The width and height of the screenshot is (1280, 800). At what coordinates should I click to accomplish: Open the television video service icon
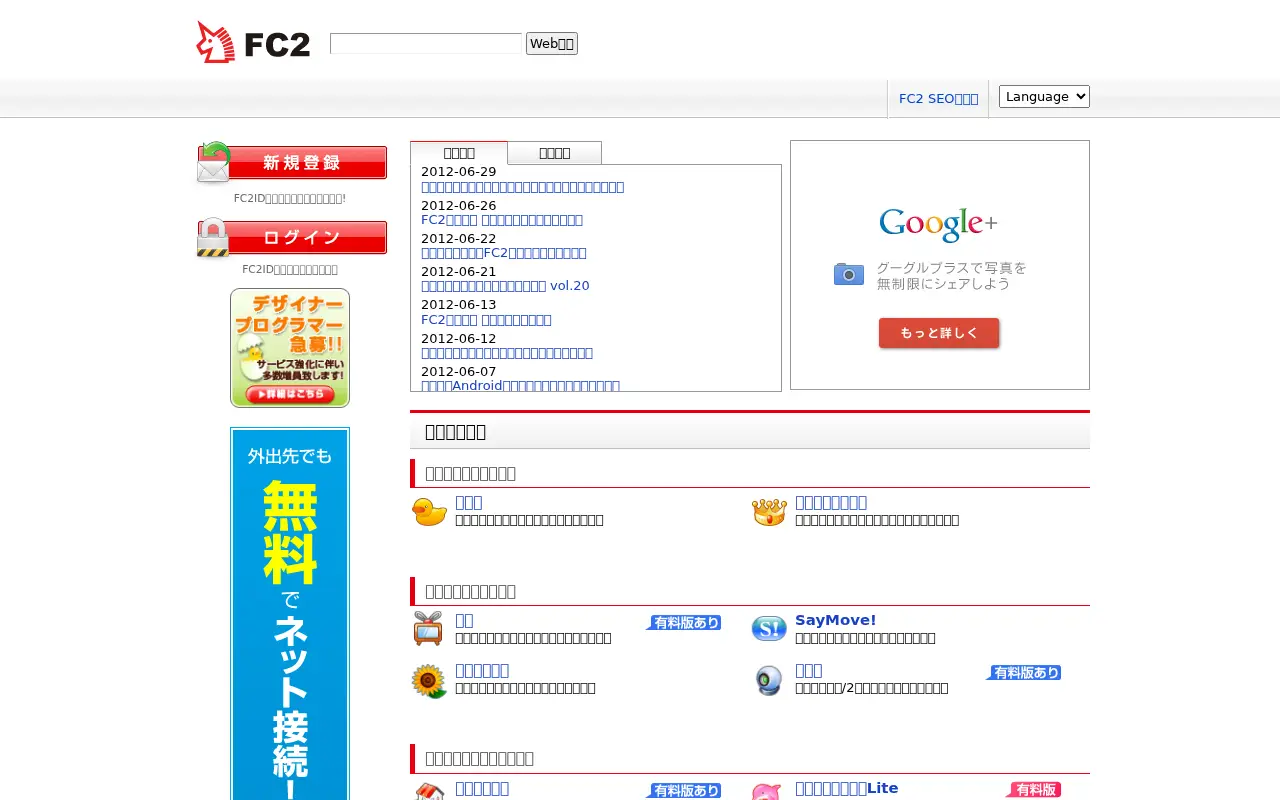coord(428,628)
